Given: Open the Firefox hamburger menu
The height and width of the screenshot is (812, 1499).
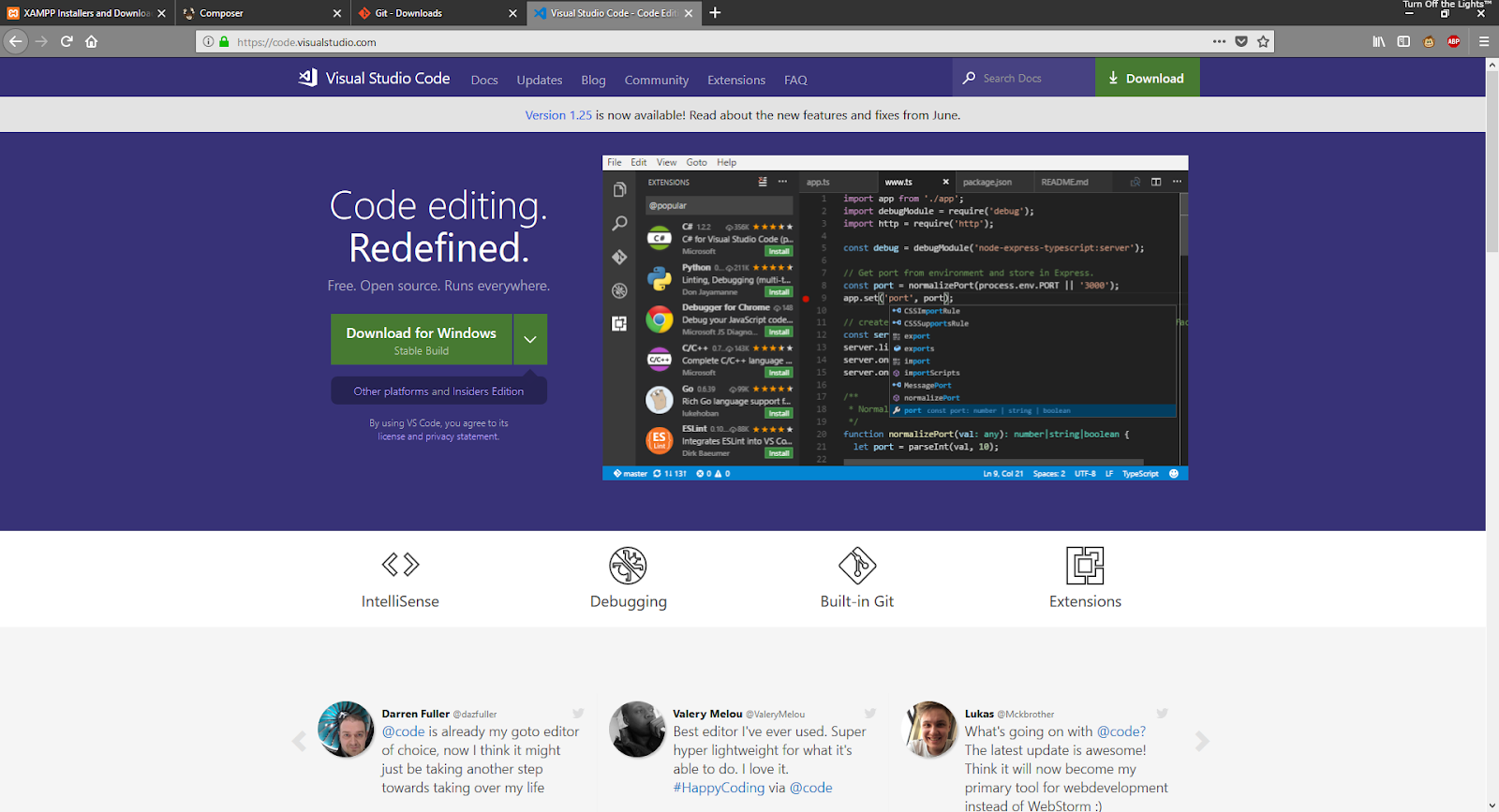Looking at the screenshot, I should [1484, 41].
